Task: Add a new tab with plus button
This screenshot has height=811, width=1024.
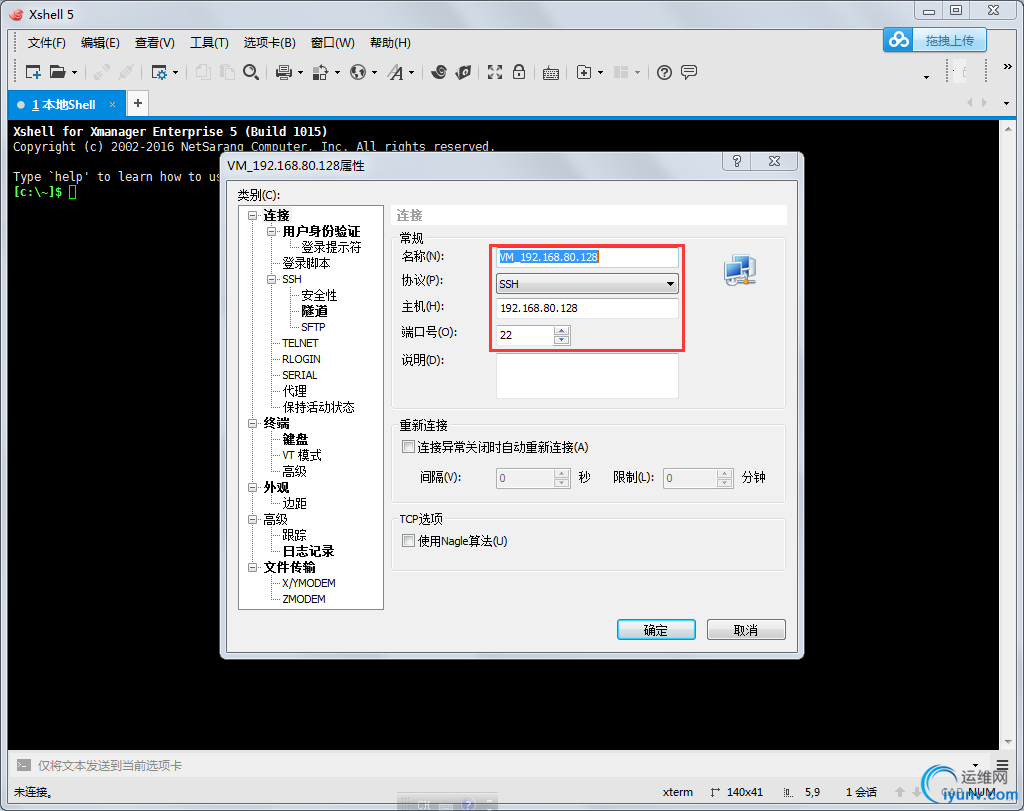Action: [x=138, y=103]
